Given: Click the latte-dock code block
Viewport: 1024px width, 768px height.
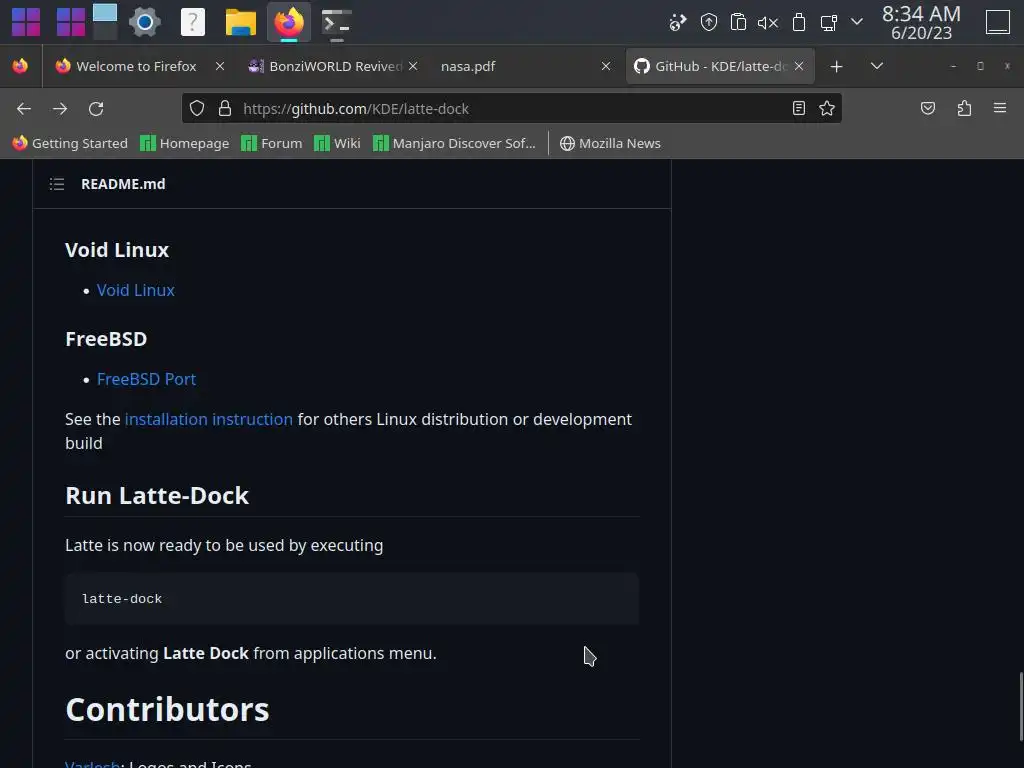Looking at the screenshot, I should coord(351,599).
